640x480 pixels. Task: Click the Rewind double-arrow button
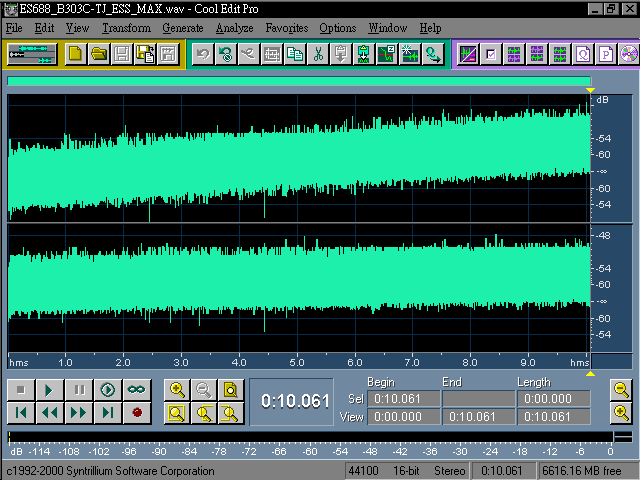(x=50, y=413)
